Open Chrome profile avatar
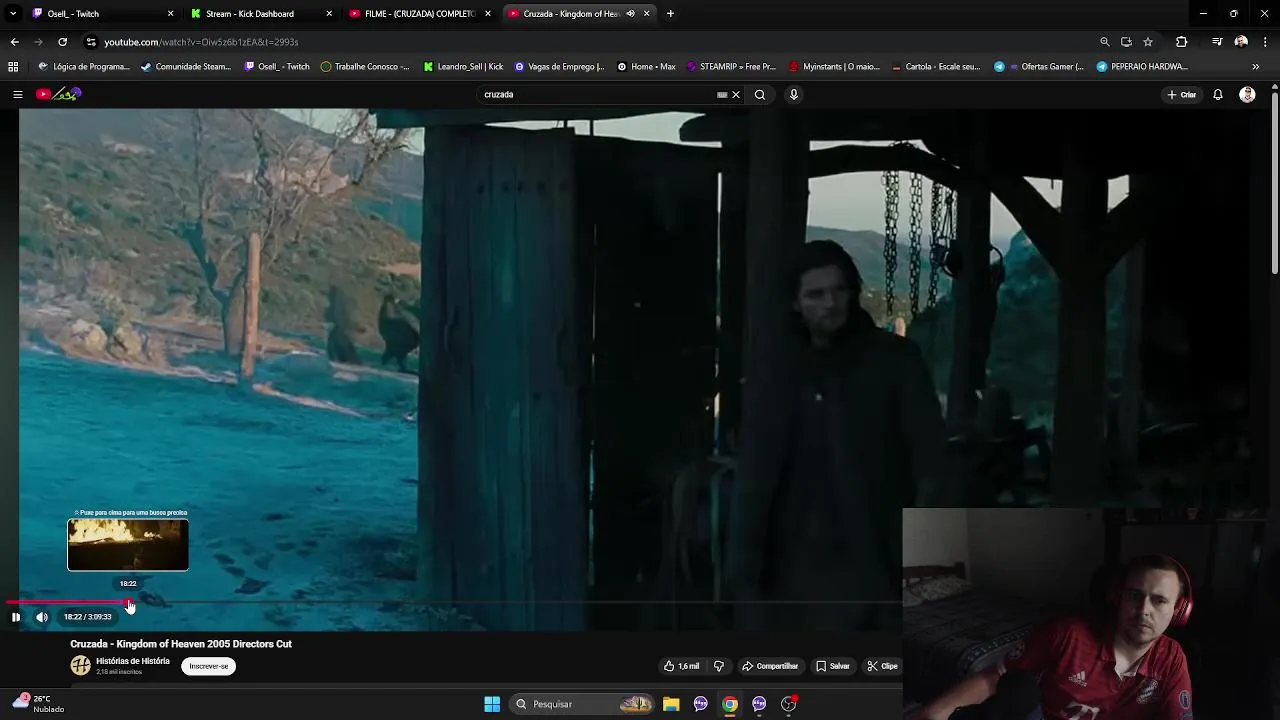The image size is (1280, 720). (x=1241, y=42)
